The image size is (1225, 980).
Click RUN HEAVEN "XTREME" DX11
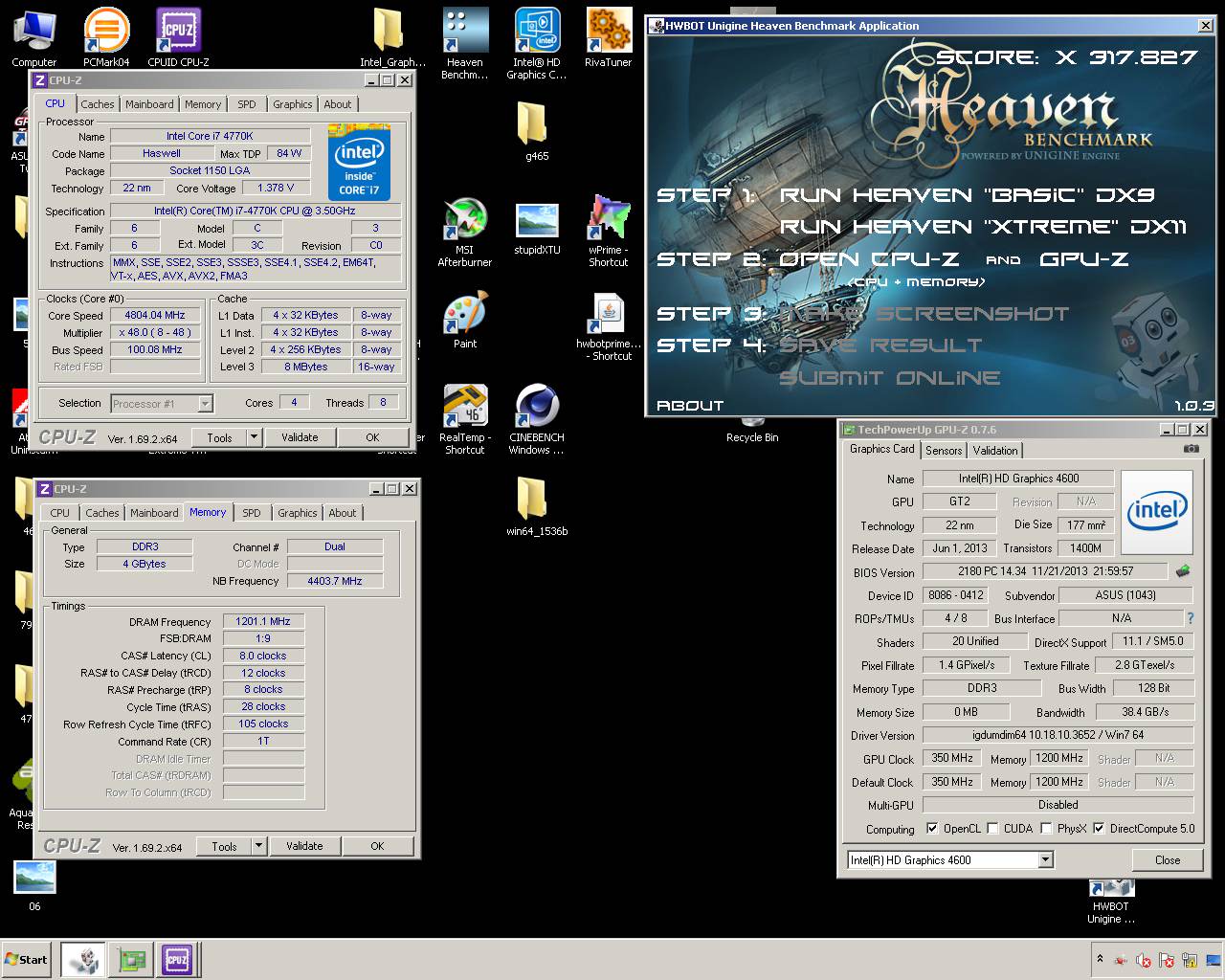click(983, 227)
